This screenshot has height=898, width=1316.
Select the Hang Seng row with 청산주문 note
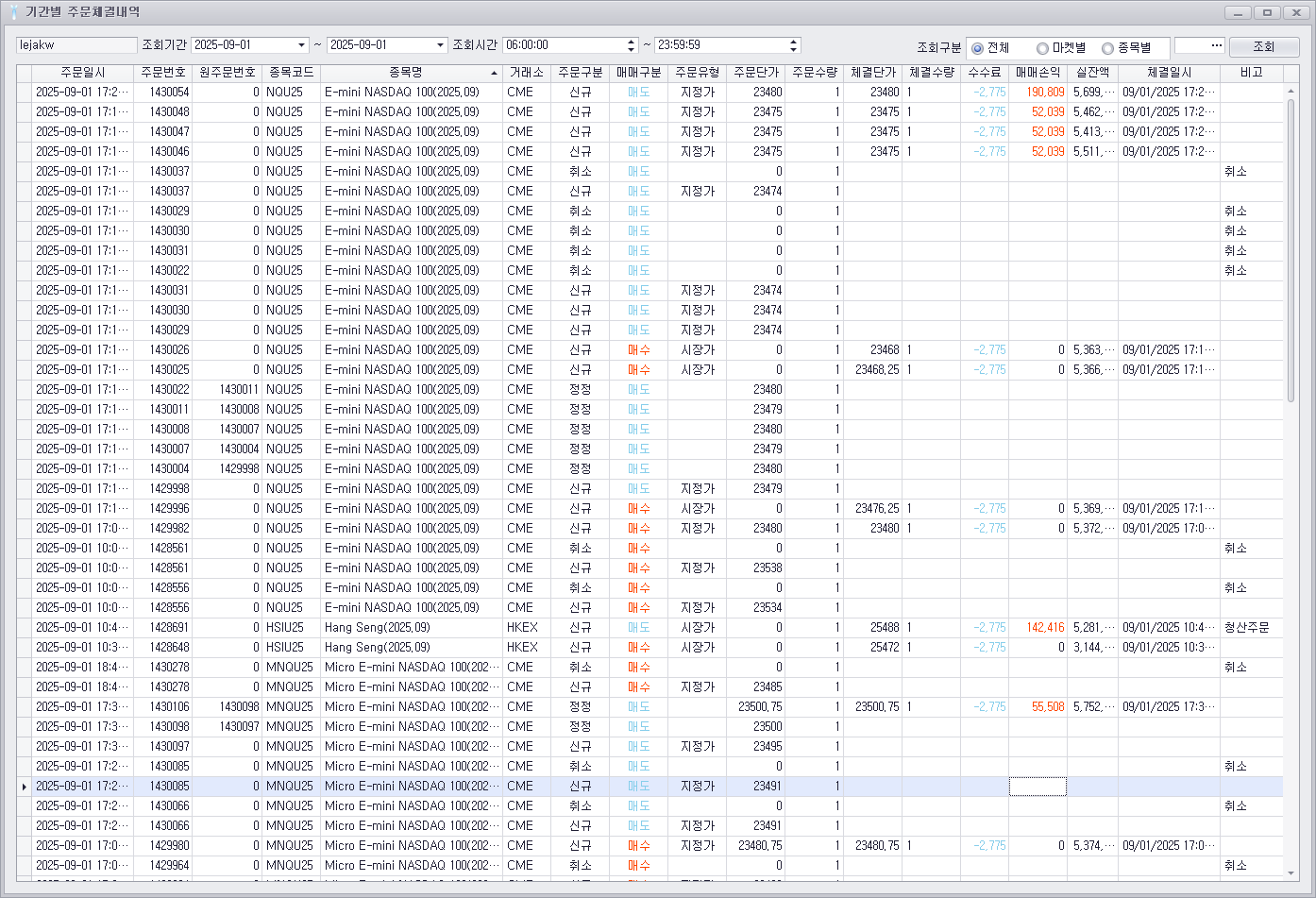650,628
